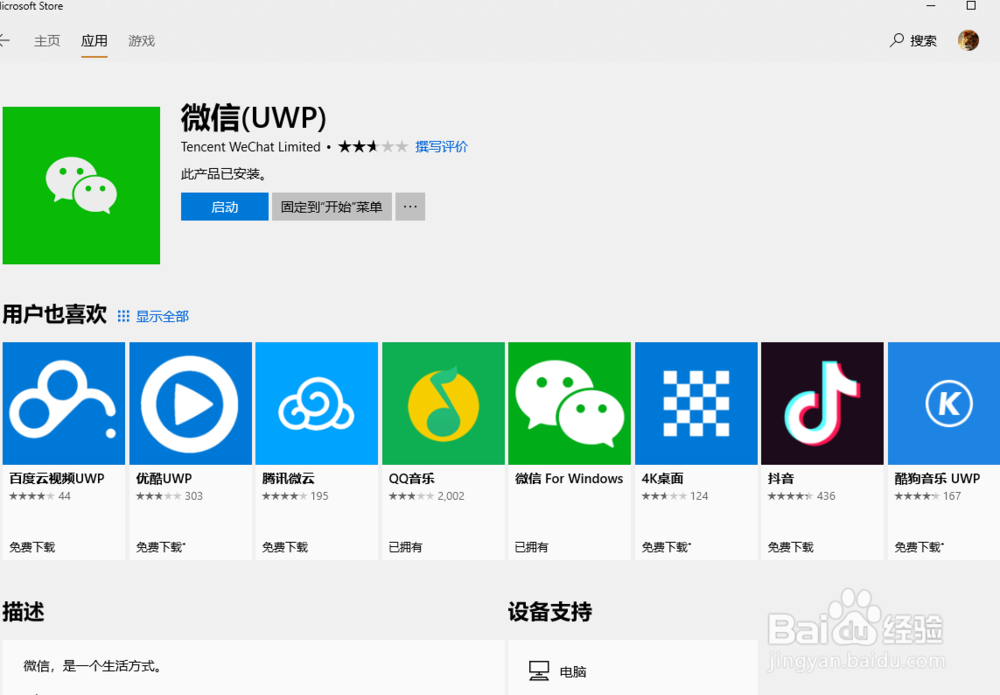Open the 优酷UWP play icon tile

[x=191, y=403]
